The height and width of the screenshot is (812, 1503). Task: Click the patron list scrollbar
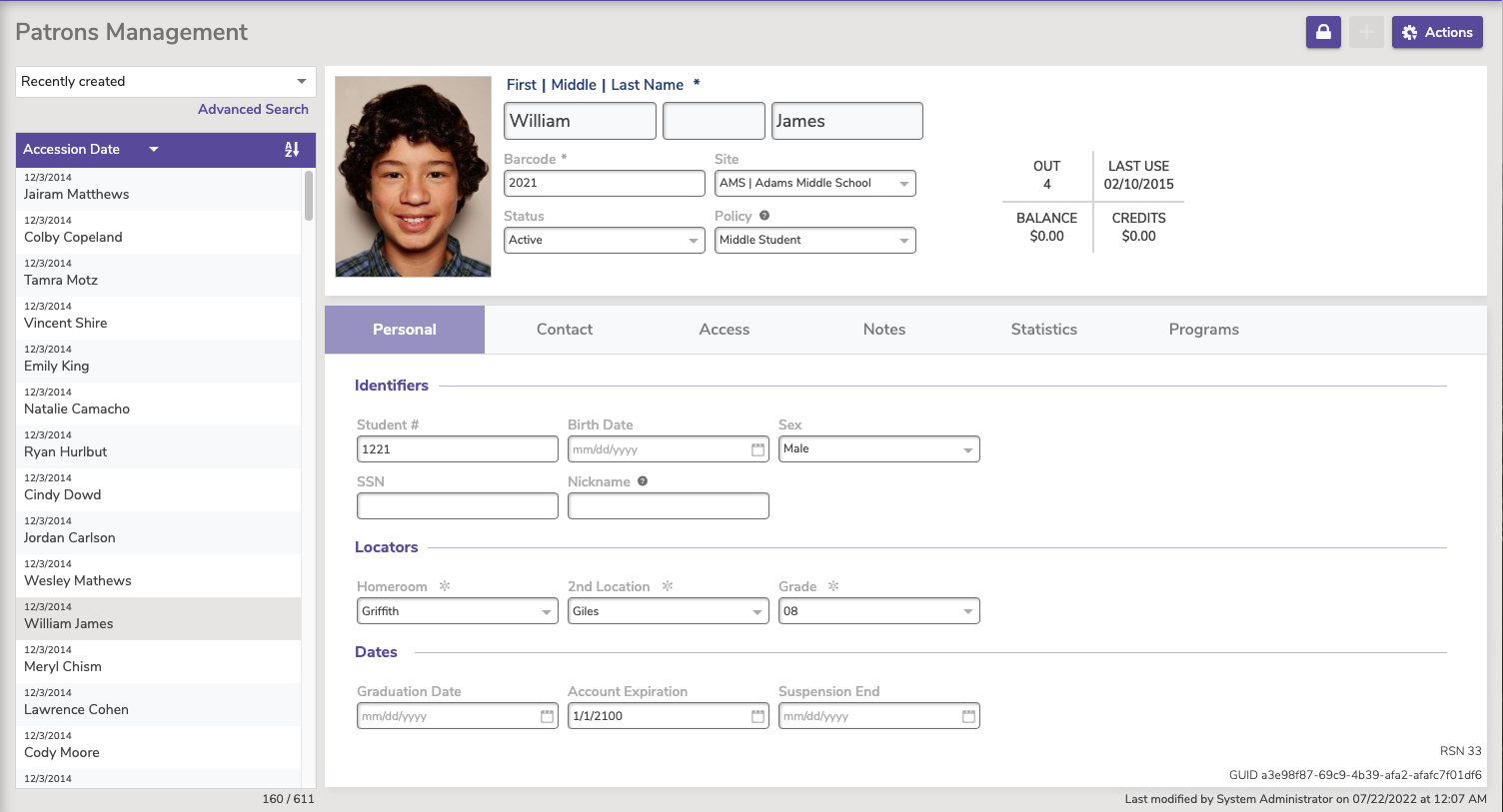coord(309,196)
